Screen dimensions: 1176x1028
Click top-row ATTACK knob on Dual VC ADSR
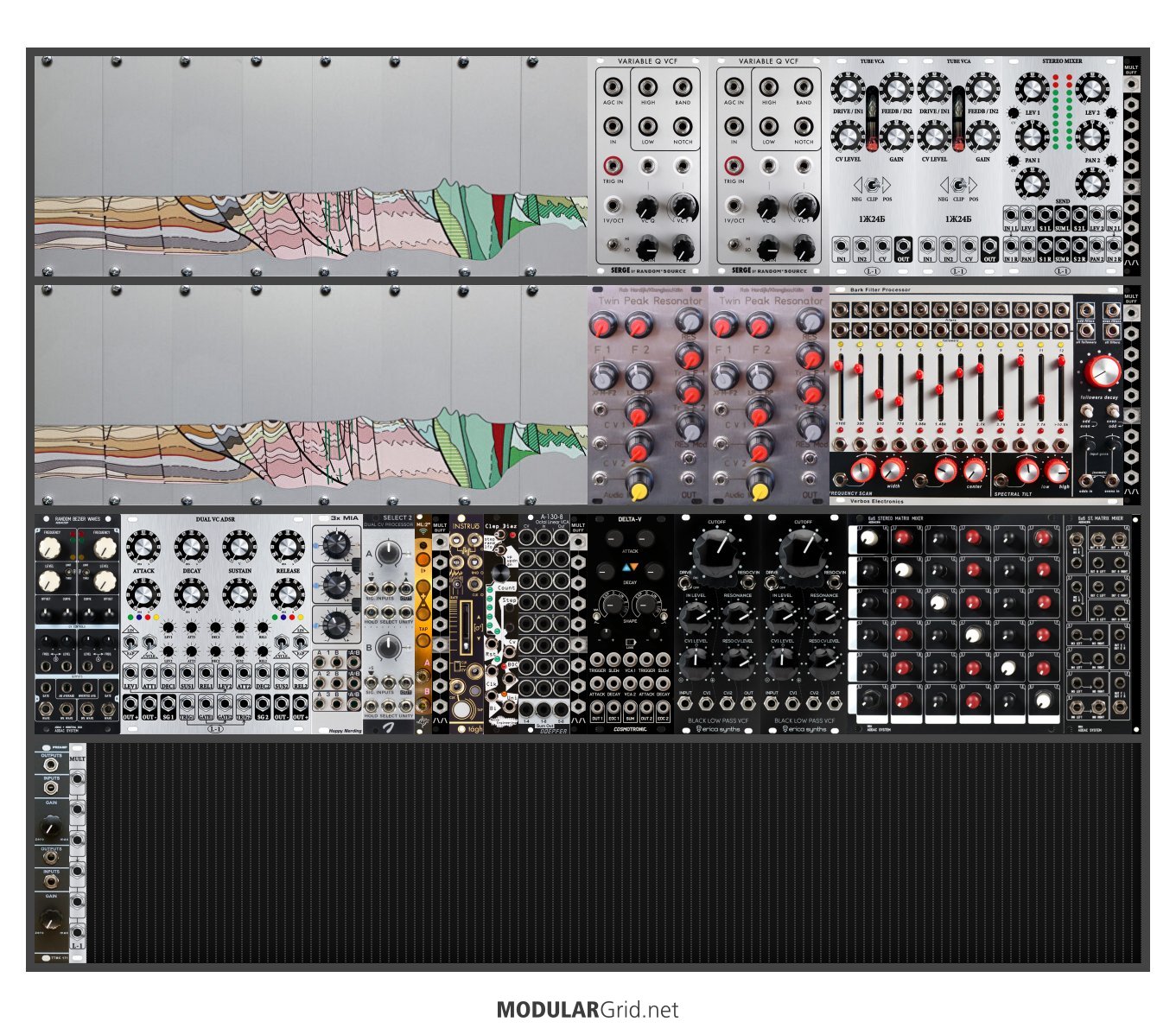point(143,548)
